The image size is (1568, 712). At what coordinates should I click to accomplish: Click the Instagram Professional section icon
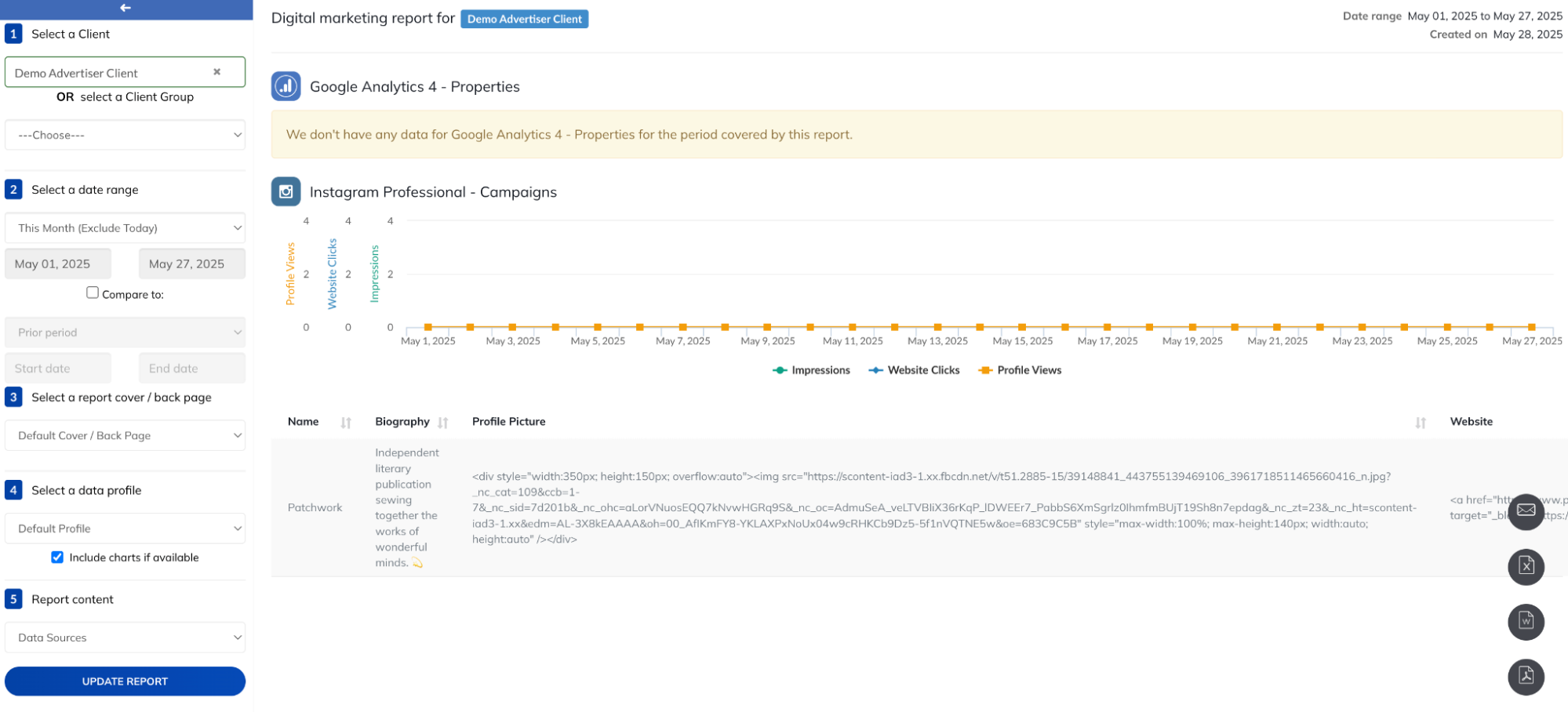tap(286, 191)
